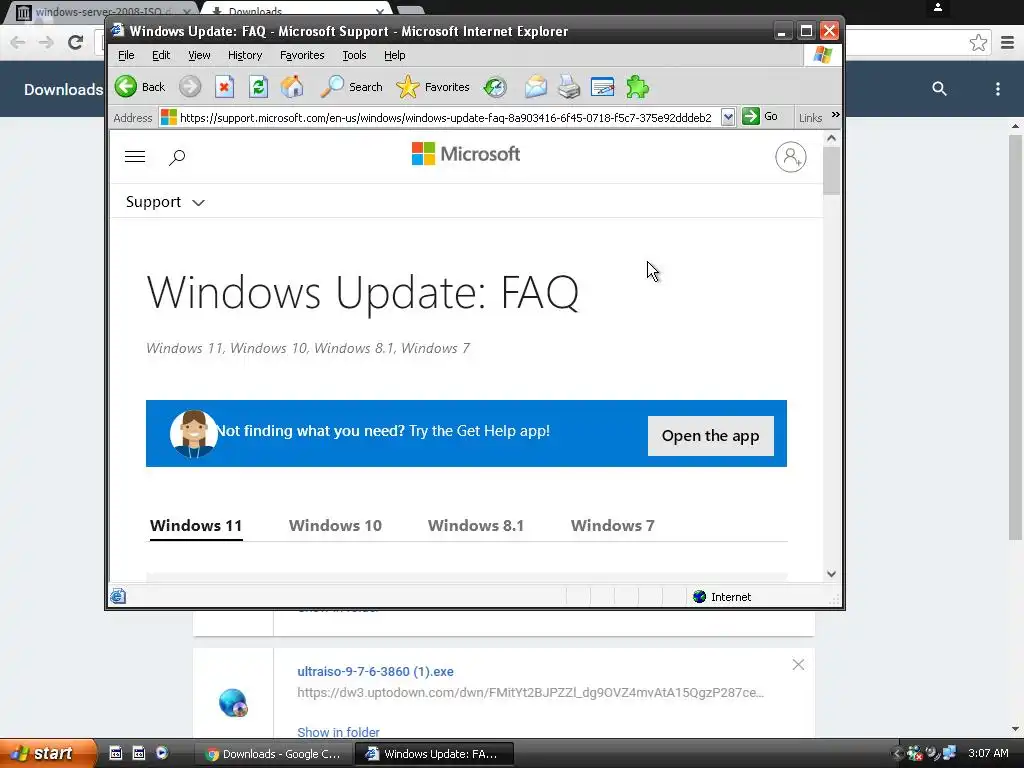Click the IE Back button

click(x=140, y=87)
